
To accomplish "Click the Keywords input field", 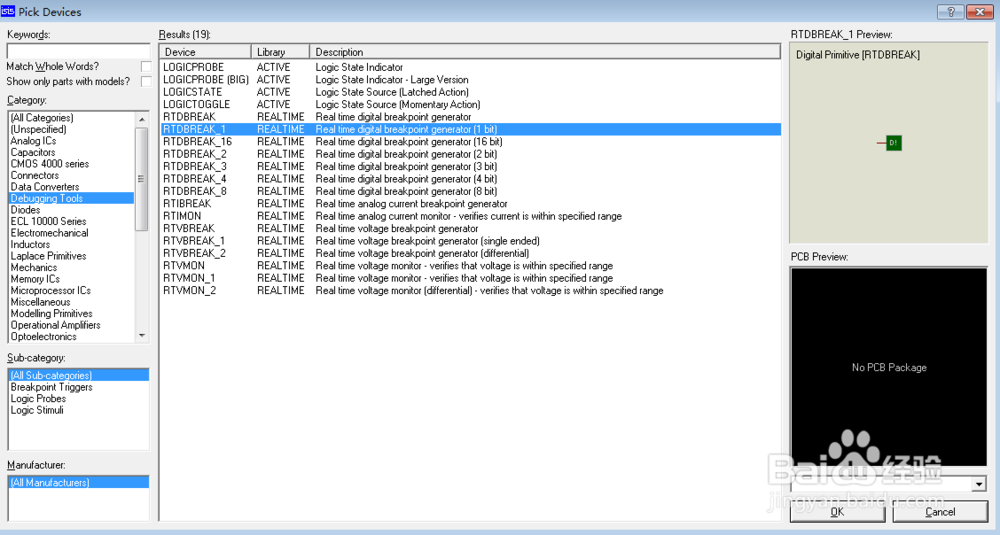I will [78, 51].
